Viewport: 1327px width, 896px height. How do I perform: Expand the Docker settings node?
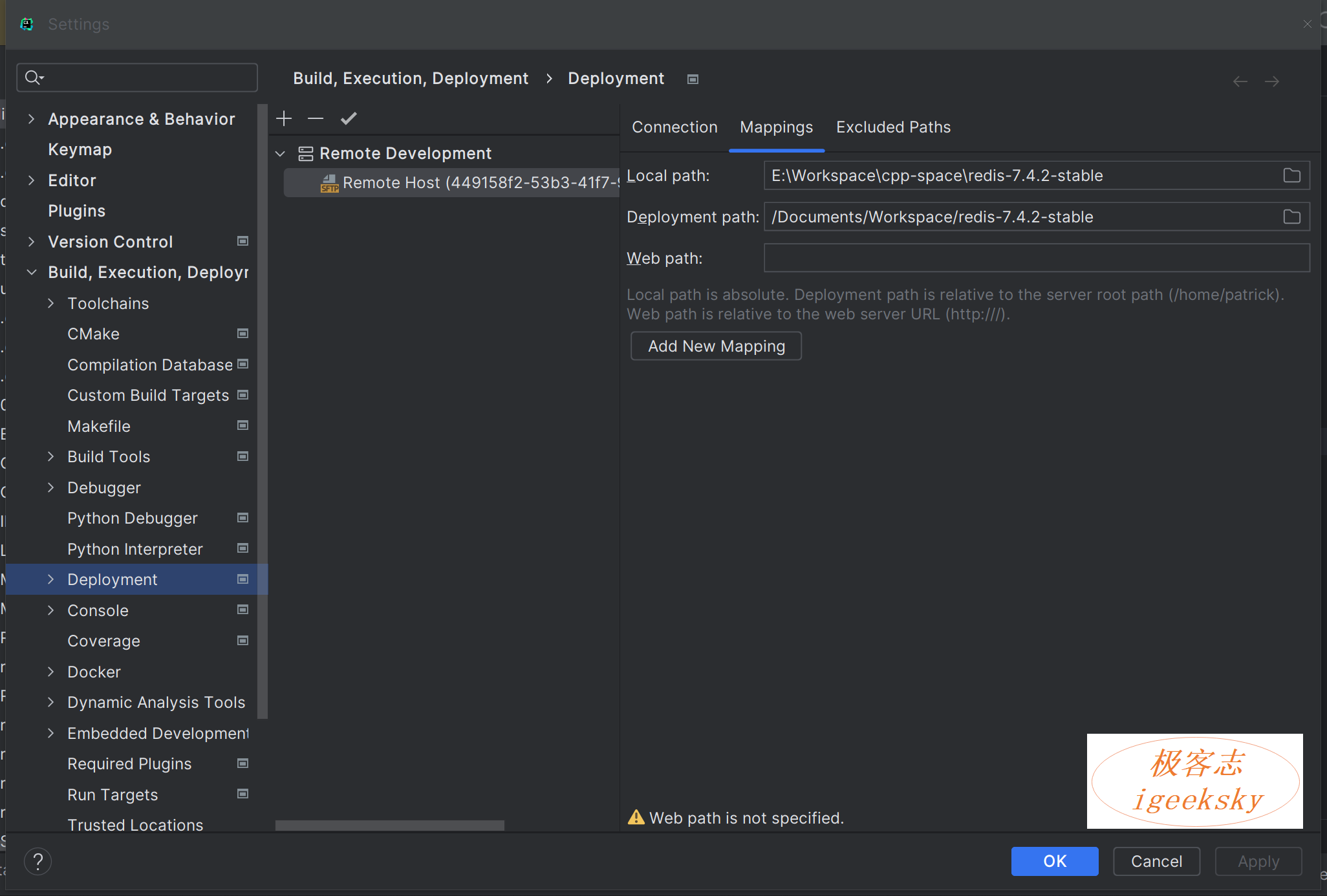tap(51, 672)
